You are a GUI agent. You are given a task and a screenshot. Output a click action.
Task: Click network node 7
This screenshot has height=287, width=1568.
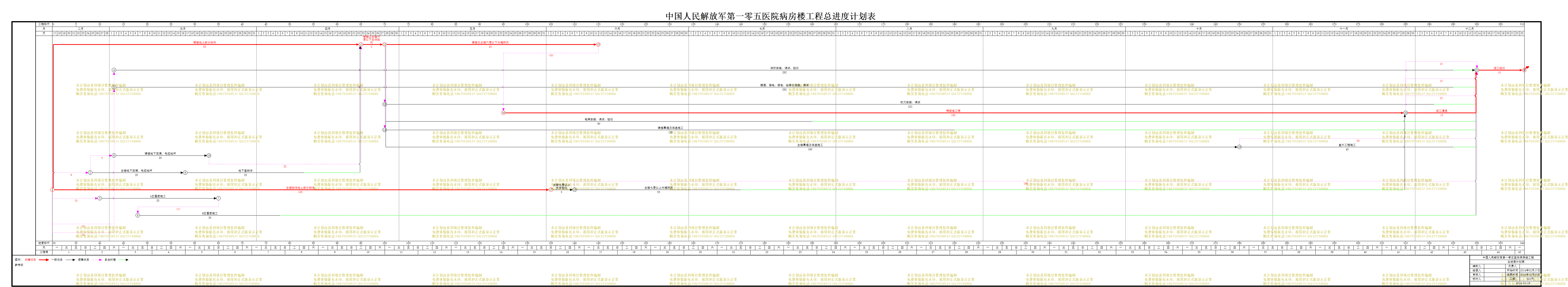218,198
